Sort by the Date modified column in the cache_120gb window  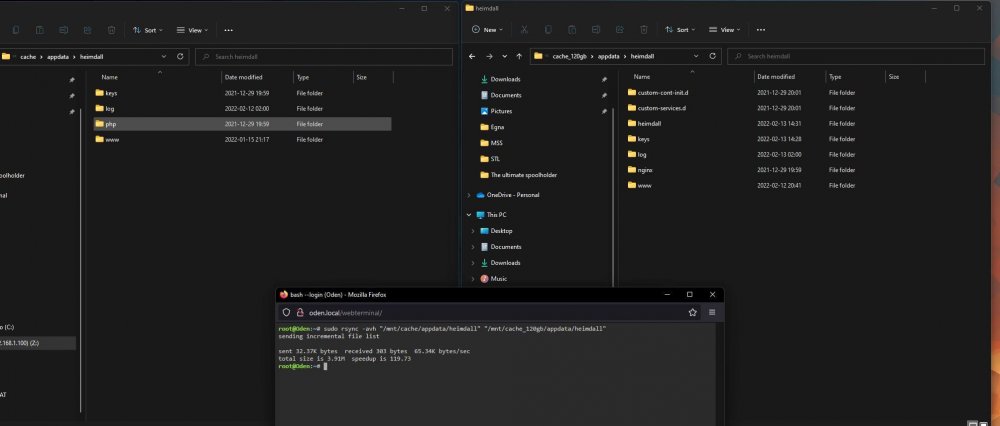tap(776, 77)
